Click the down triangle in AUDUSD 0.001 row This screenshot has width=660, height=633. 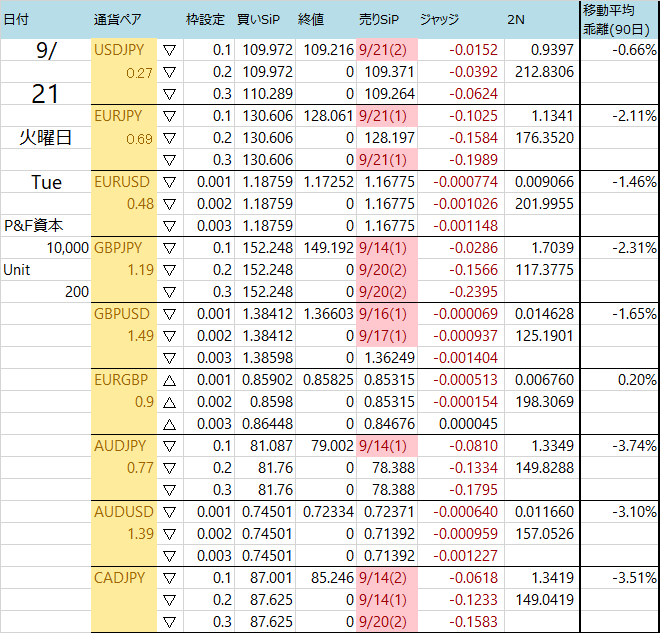click(x=169, y=512)
